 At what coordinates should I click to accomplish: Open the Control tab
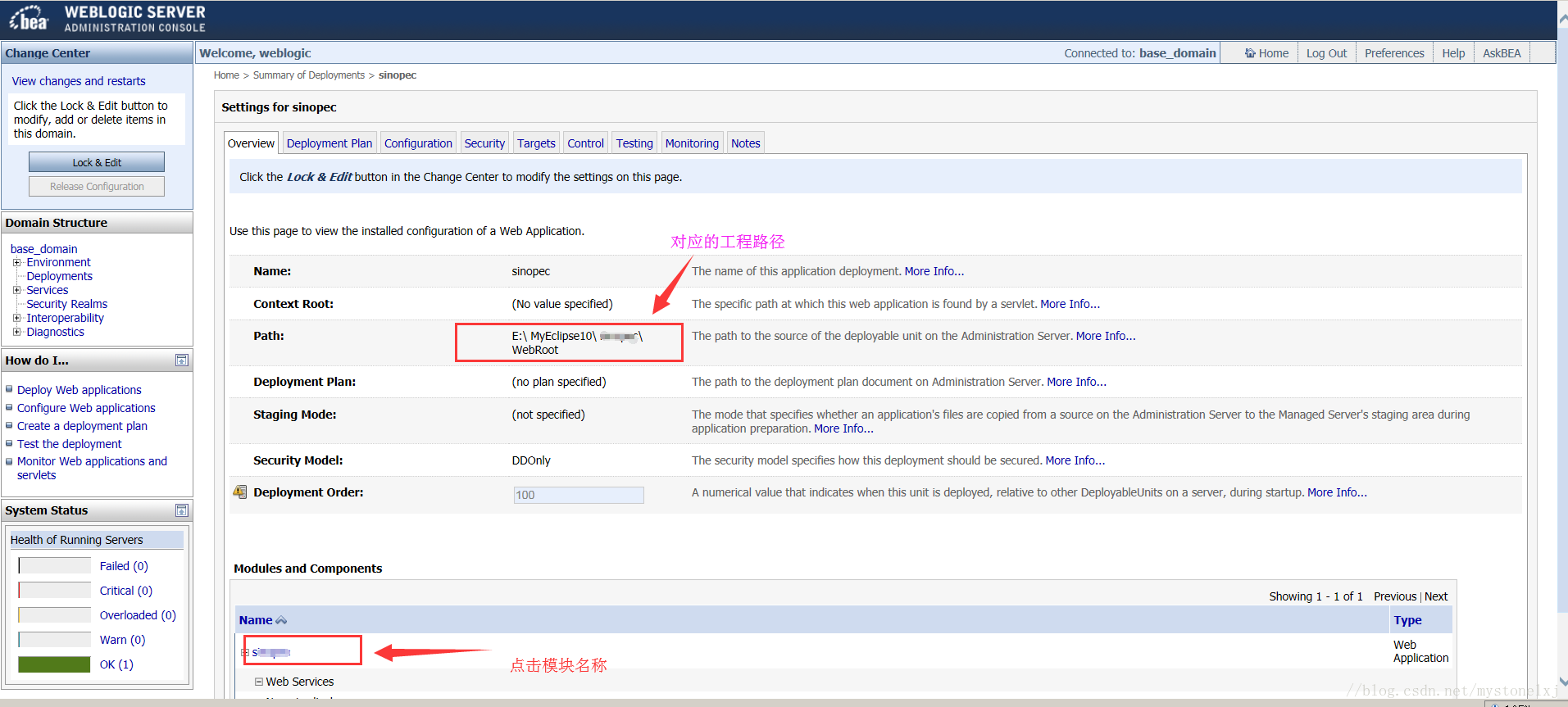[585, 143]
